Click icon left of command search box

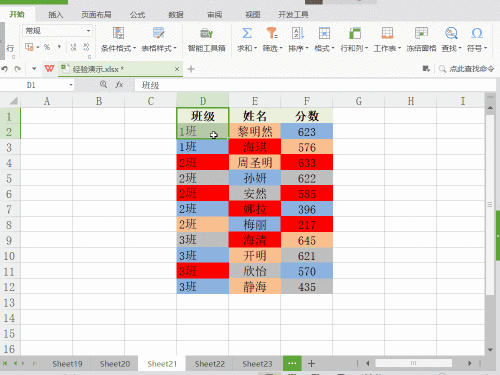coord(426,69)
